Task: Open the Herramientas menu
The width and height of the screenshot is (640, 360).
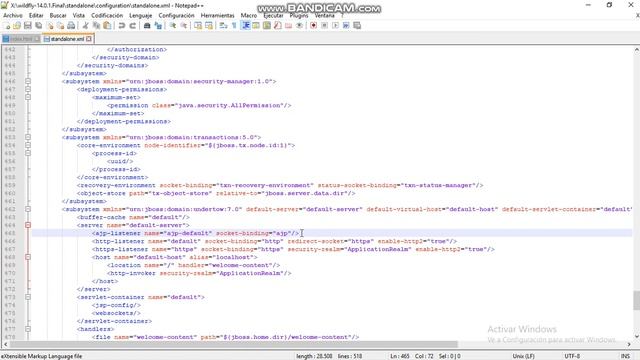Action: [218, 15]
